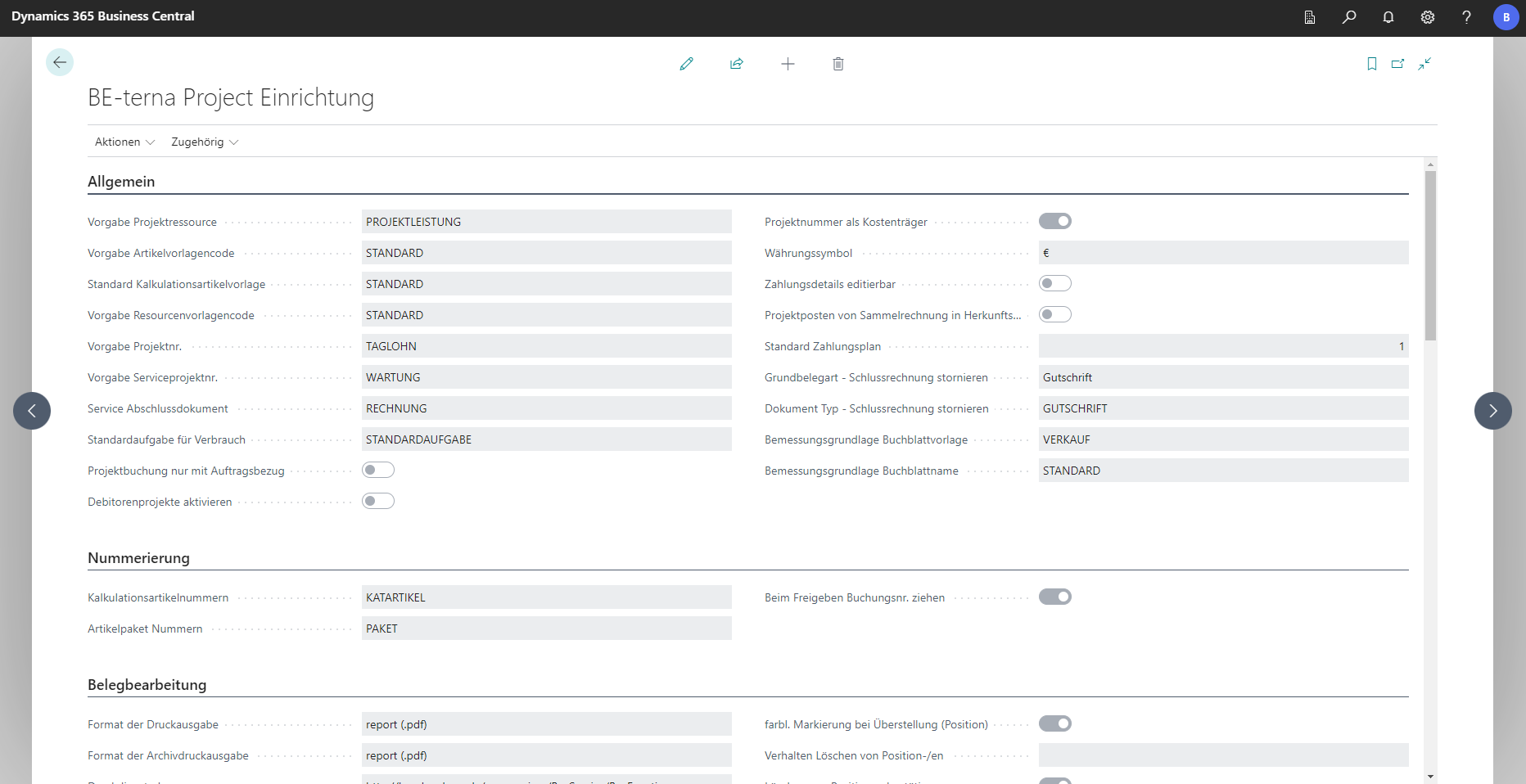1526x784 pixels.
Task: Click the Belegbearbeitung section header
Action: click(147, 685)
